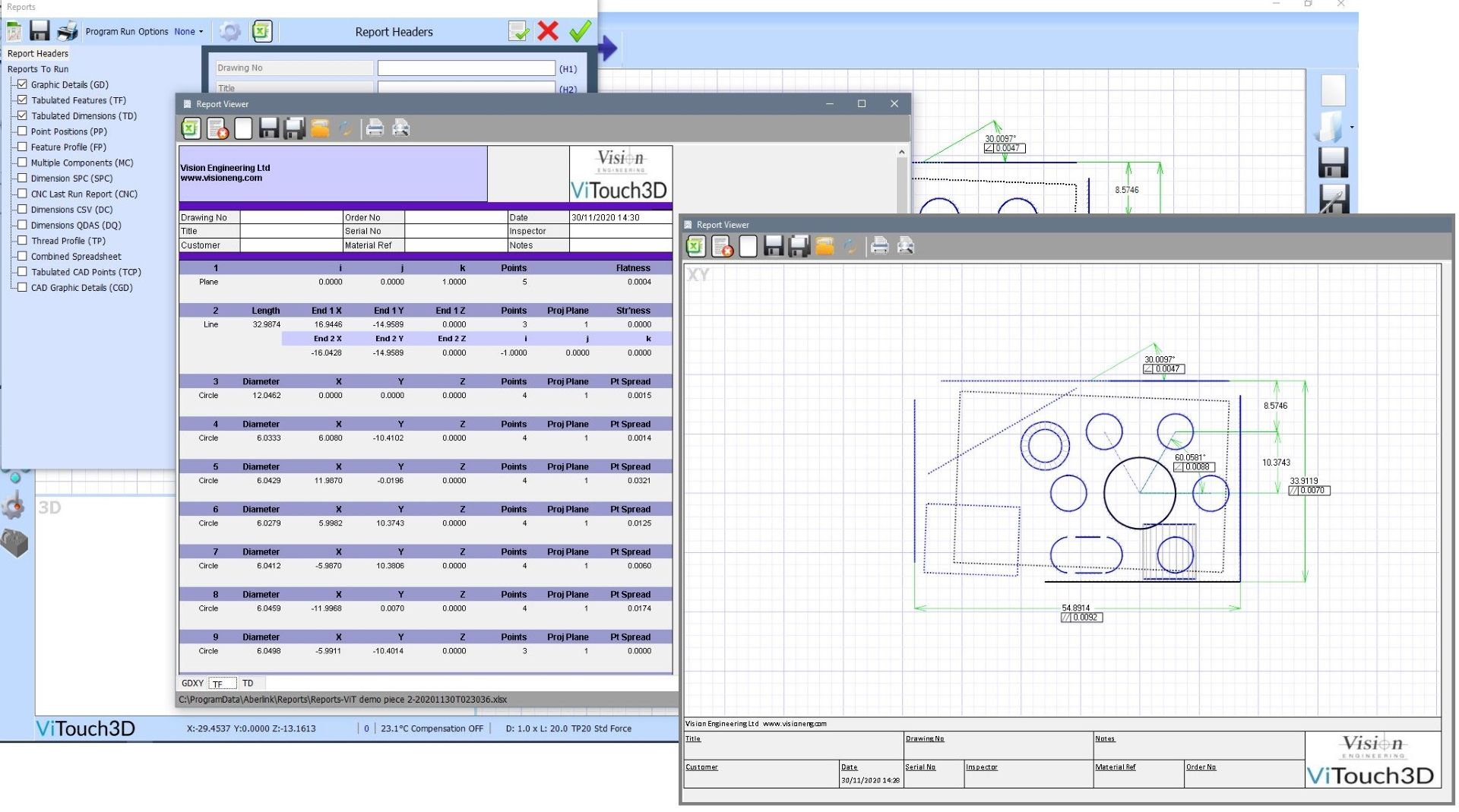Screen dimensions: 1459x812
Task: Select Report Headers in the left tree
Action: click(x=38, y=53)
